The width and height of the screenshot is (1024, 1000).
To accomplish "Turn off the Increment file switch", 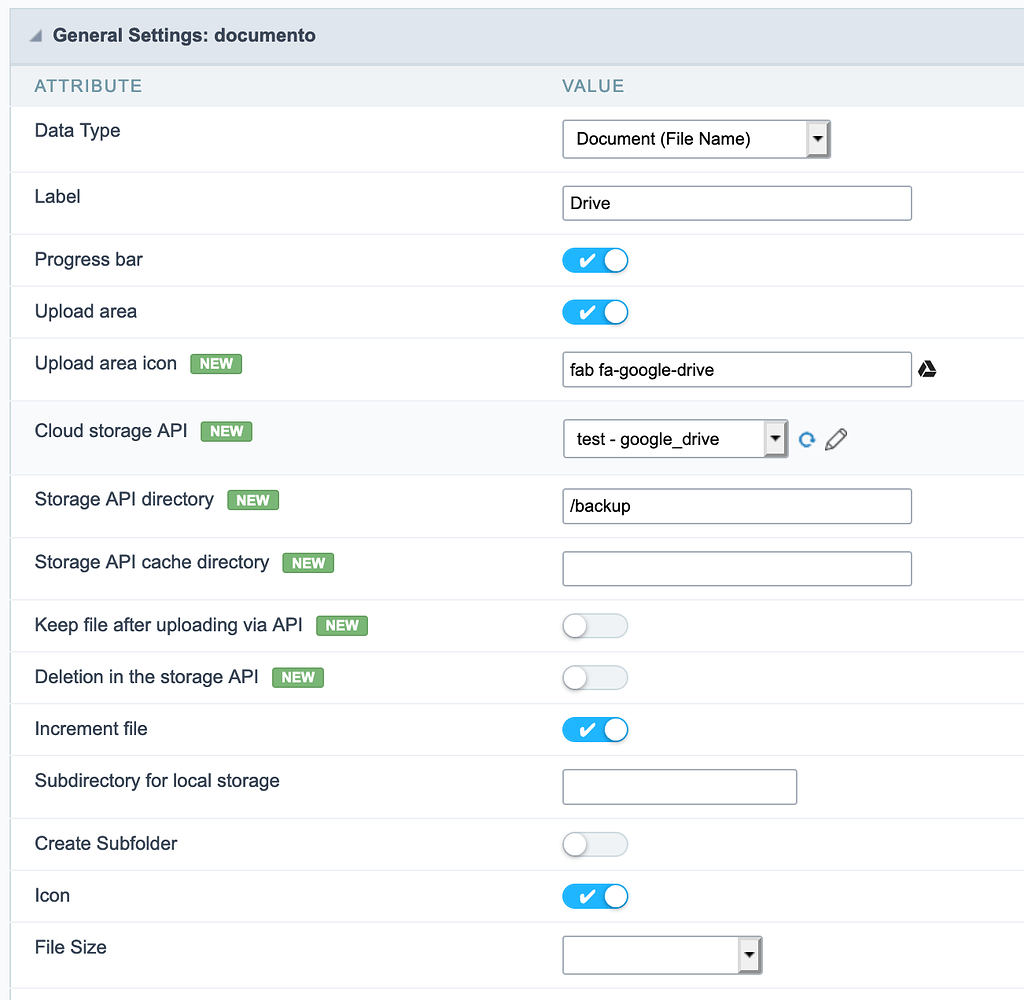I will pyautogui.click(x=595, y=730).
